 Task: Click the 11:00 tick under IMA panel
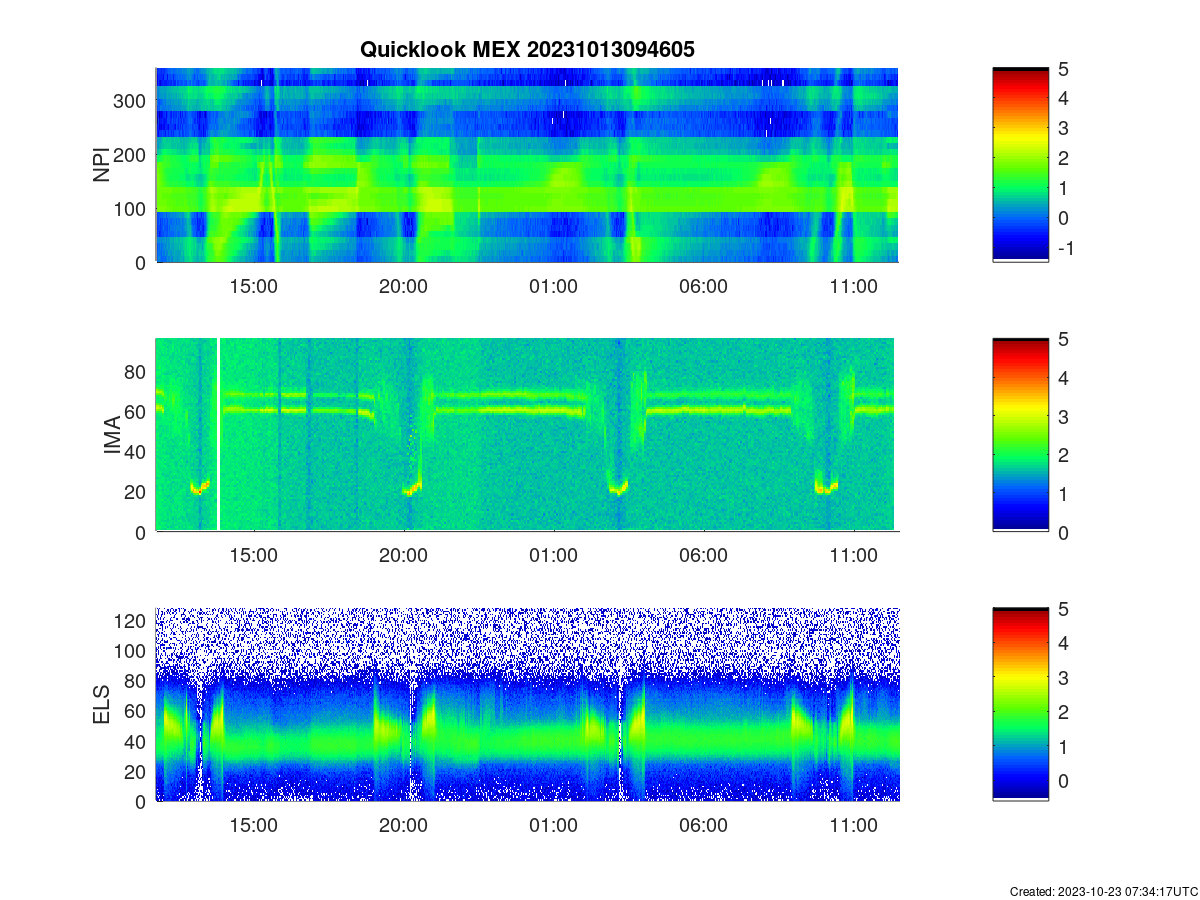pyautogui.click(x=854, y=555)
